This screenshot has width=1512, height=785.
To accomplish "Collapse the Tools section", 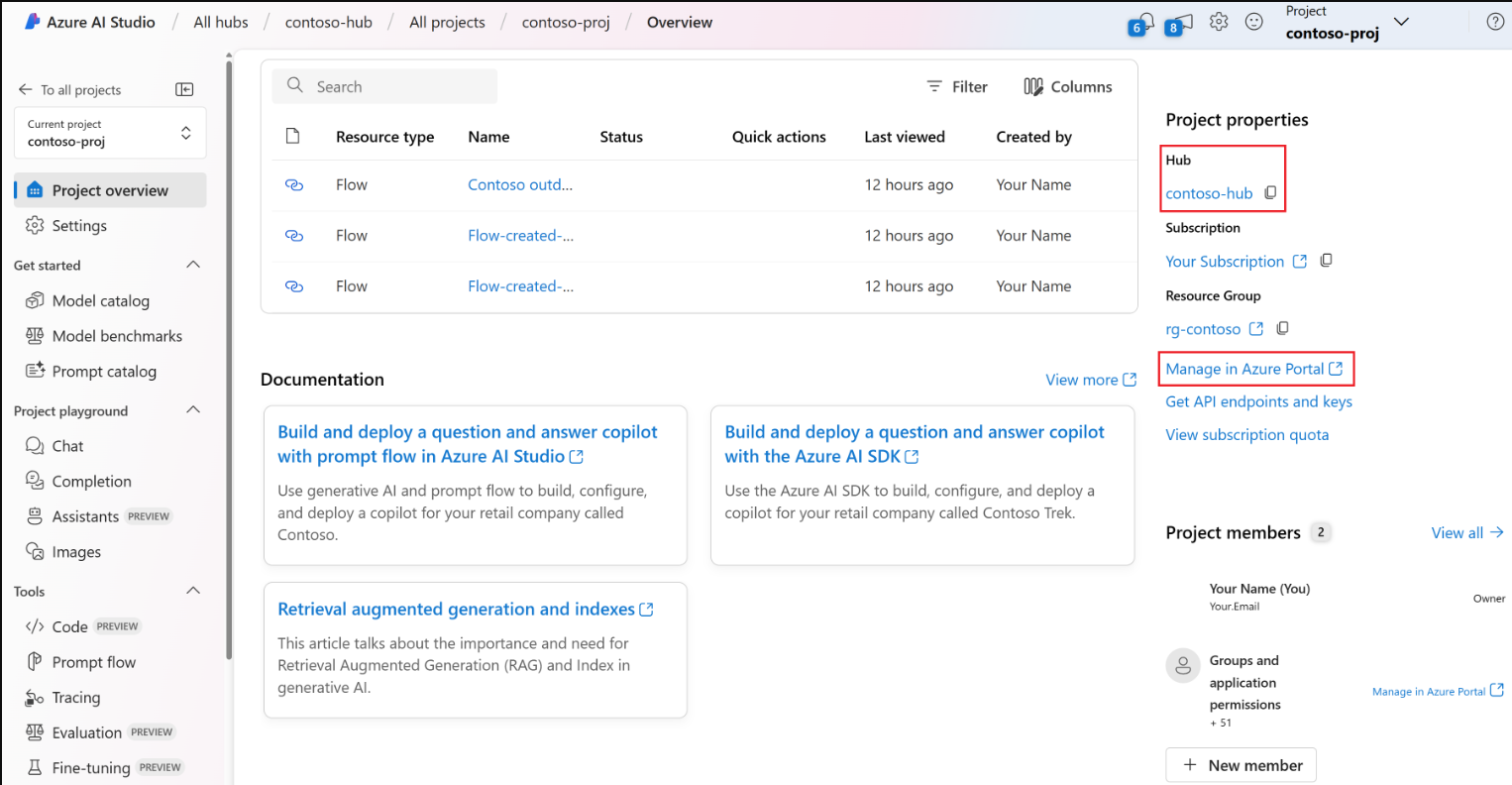I will 193,591.
